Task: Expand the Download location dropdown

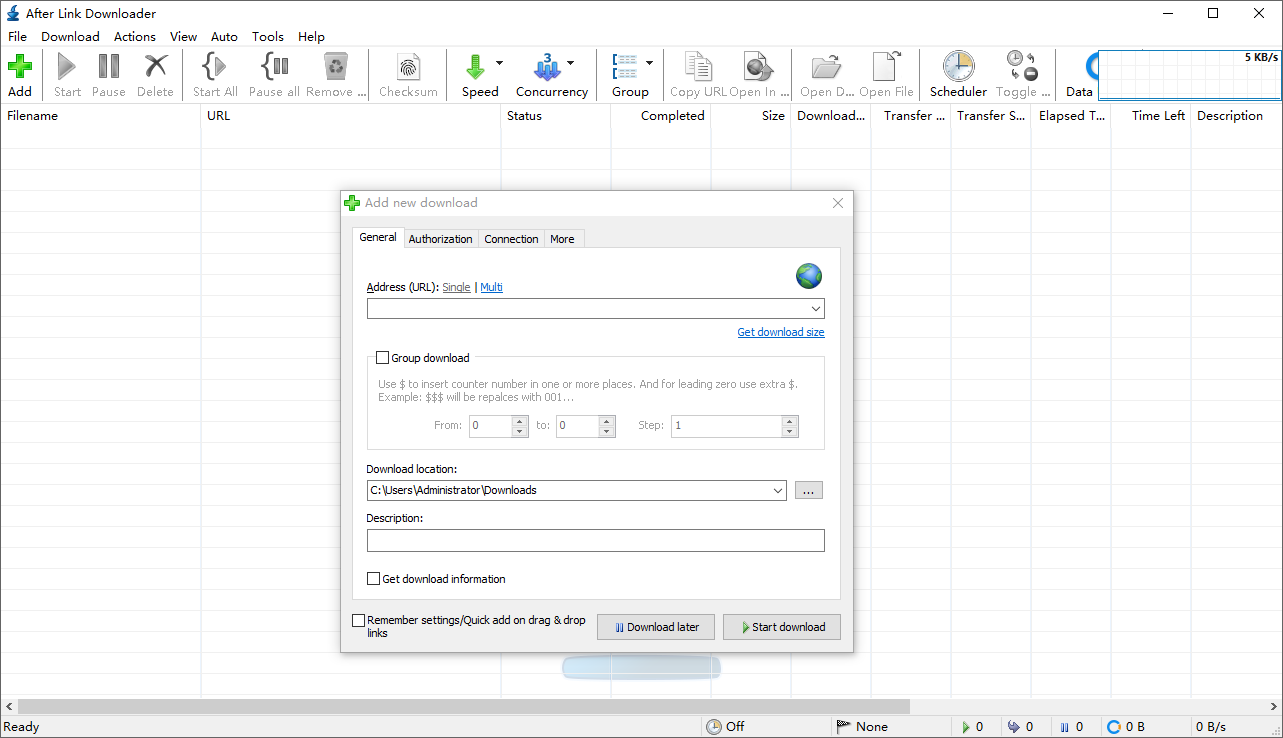Action: (778, 490)
